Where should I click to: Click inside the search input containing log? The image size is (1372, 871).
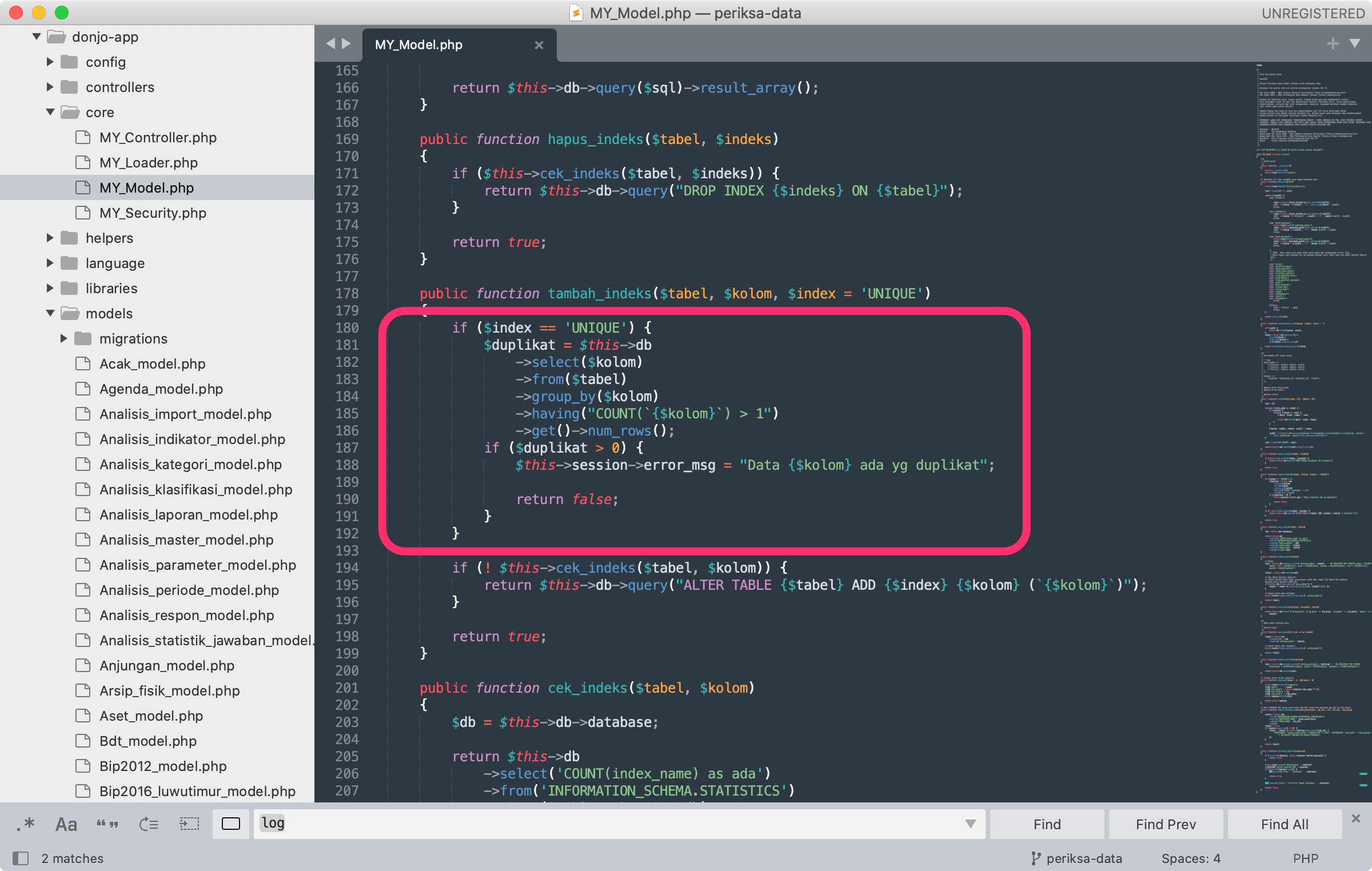click(514, 824)
